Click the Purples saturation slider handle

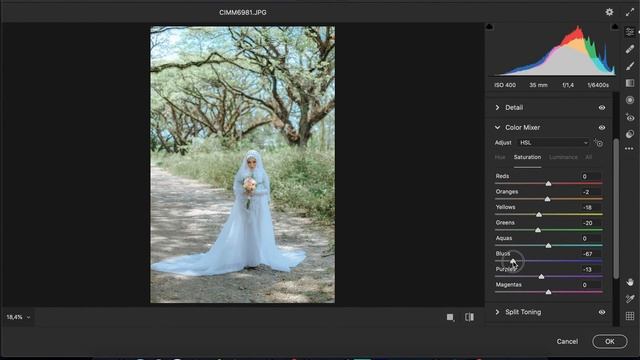541,277
